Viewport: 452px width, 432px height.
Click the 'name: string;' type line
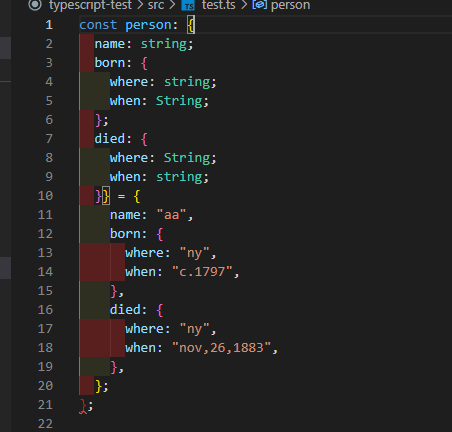point(144,44)
